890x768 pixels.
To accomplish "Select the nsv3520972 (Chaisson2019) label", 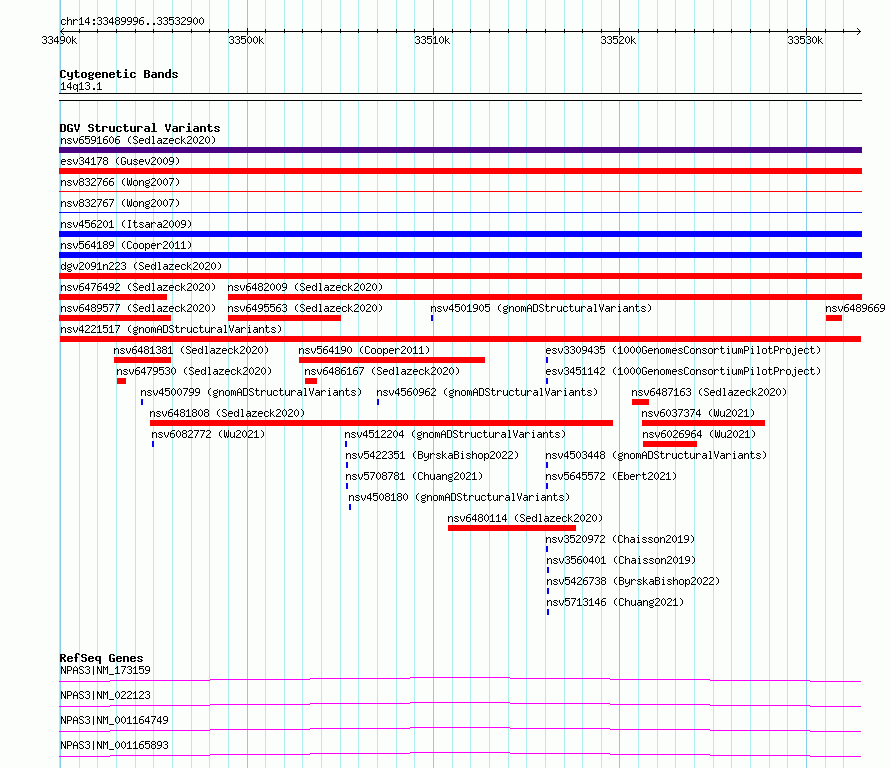I will pos(620,539).
